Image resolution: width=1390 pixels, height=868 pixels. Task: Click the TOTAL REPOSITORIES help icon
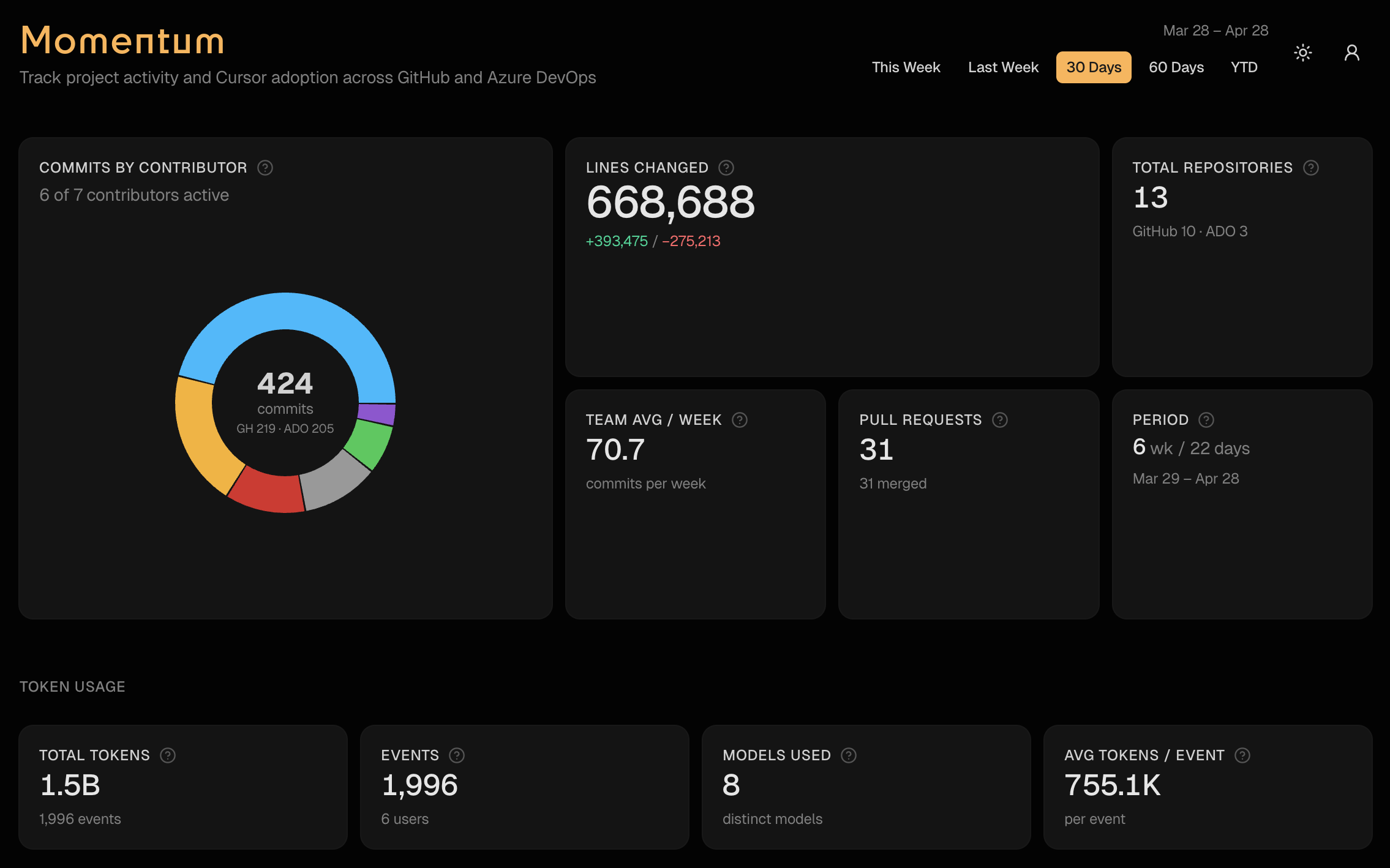click(x=1310, y=167)
